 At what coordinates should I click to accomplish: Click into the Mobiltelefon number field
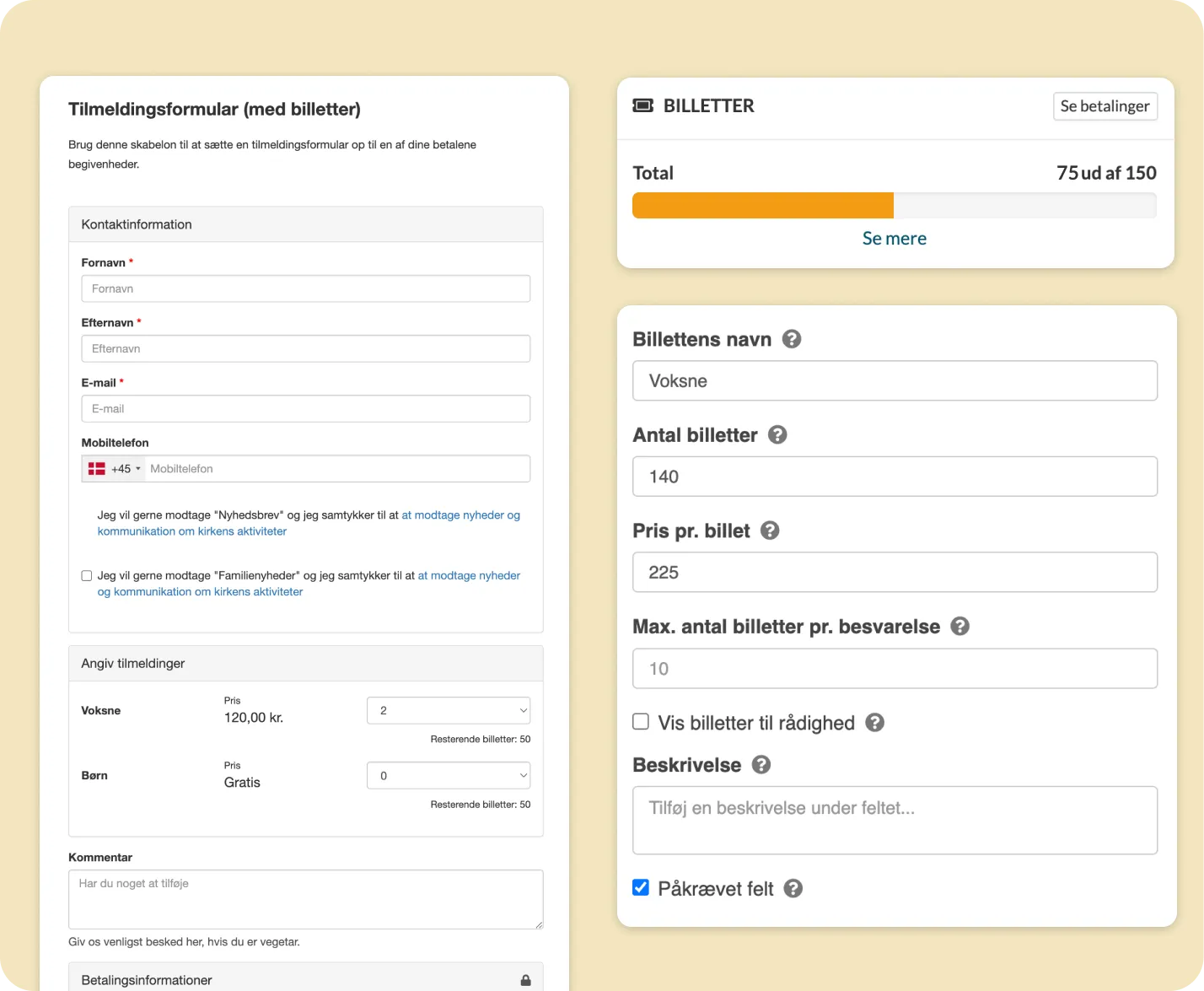[337, 469]
